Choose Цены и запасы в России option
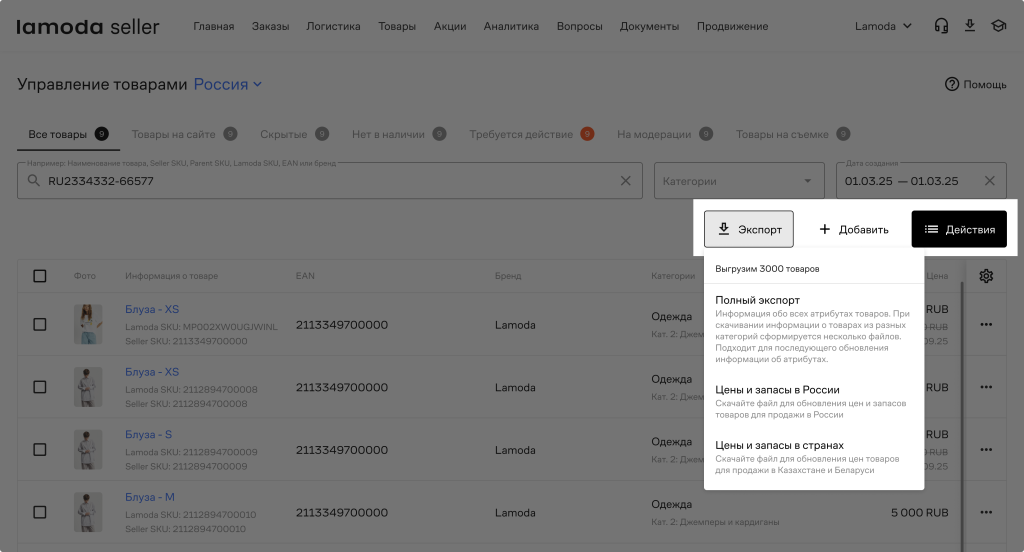1024x552 pixels. point(813,401)
